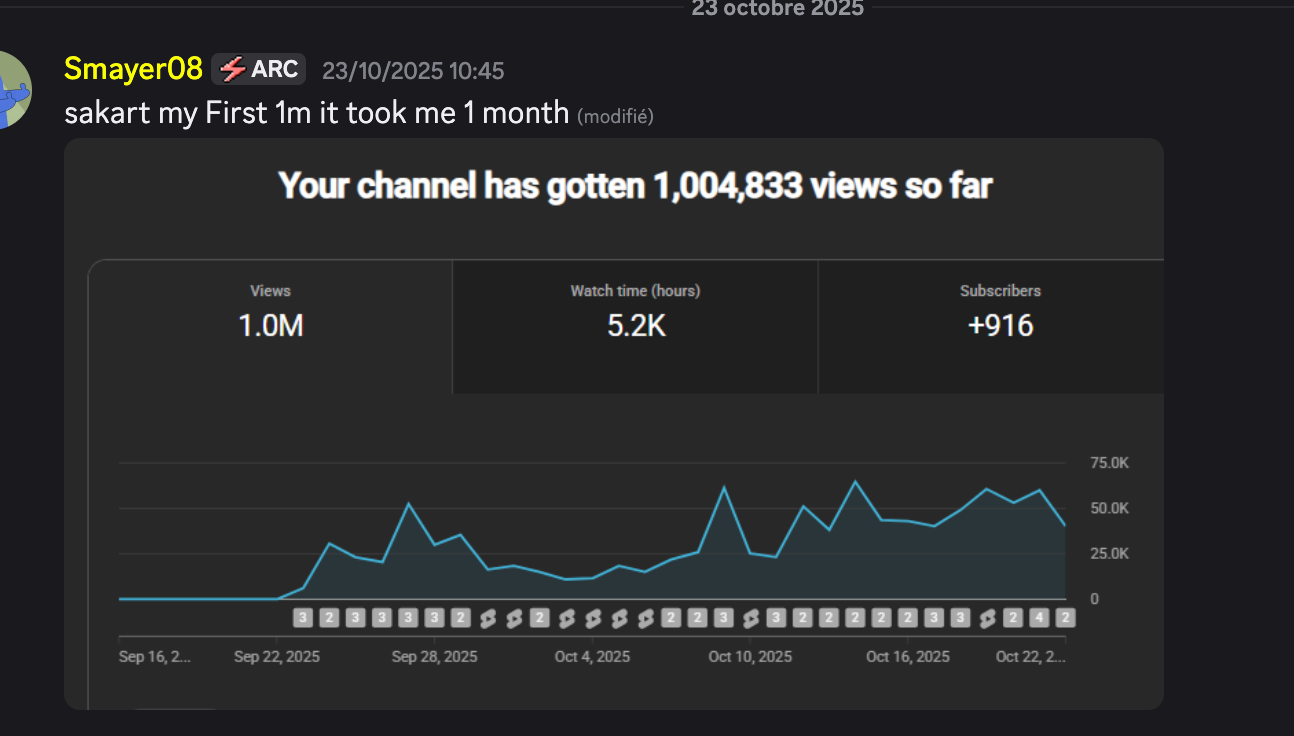
Task: Click the leftmost video marker labeled 3
Action: [x=303, y=618]
